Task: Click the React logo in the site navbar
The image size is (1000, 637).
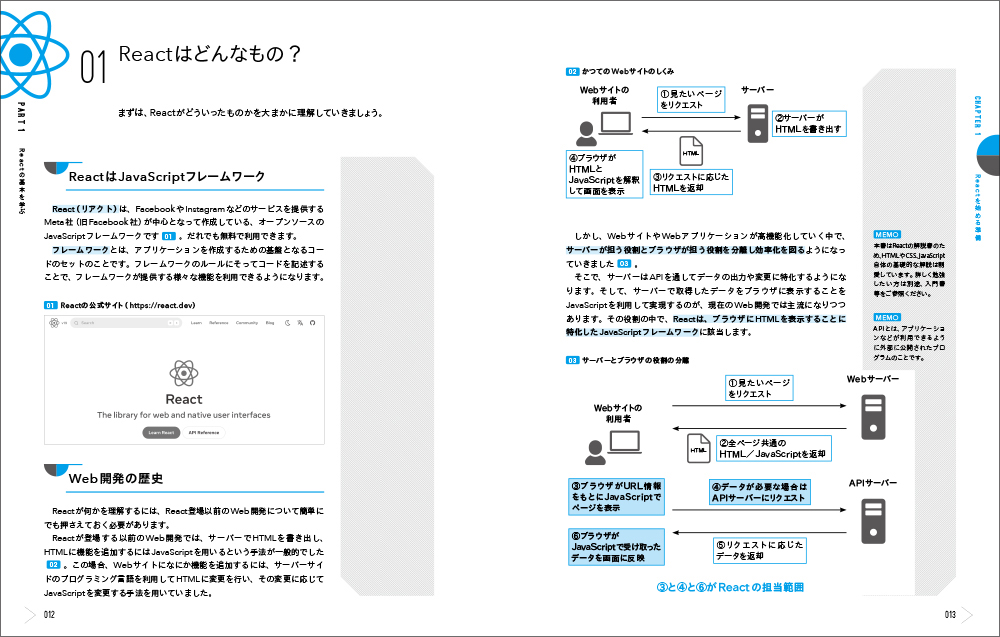Action: (54, 322)
